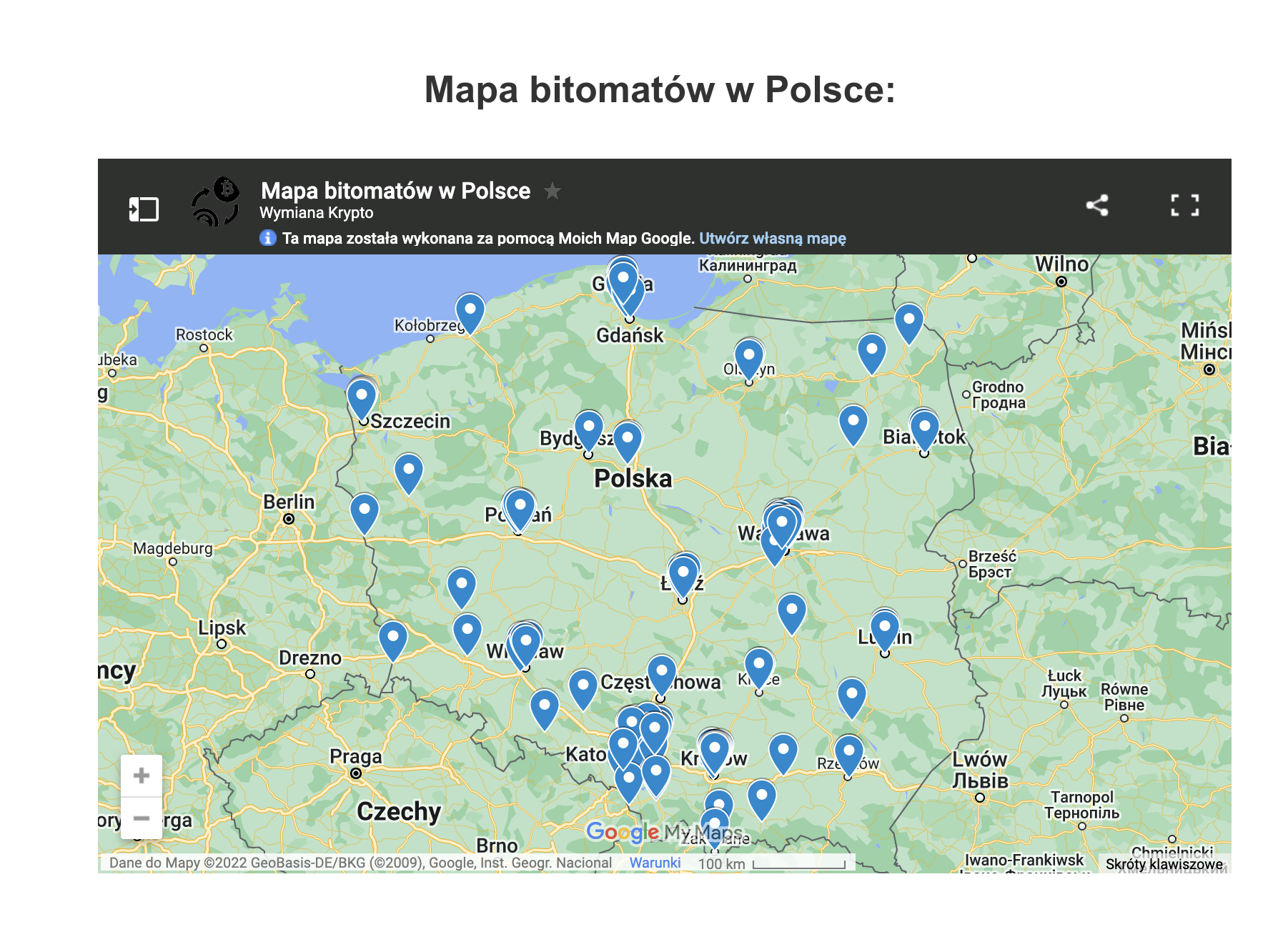Select the bitomat pin at Szczecin

(362, 397)
